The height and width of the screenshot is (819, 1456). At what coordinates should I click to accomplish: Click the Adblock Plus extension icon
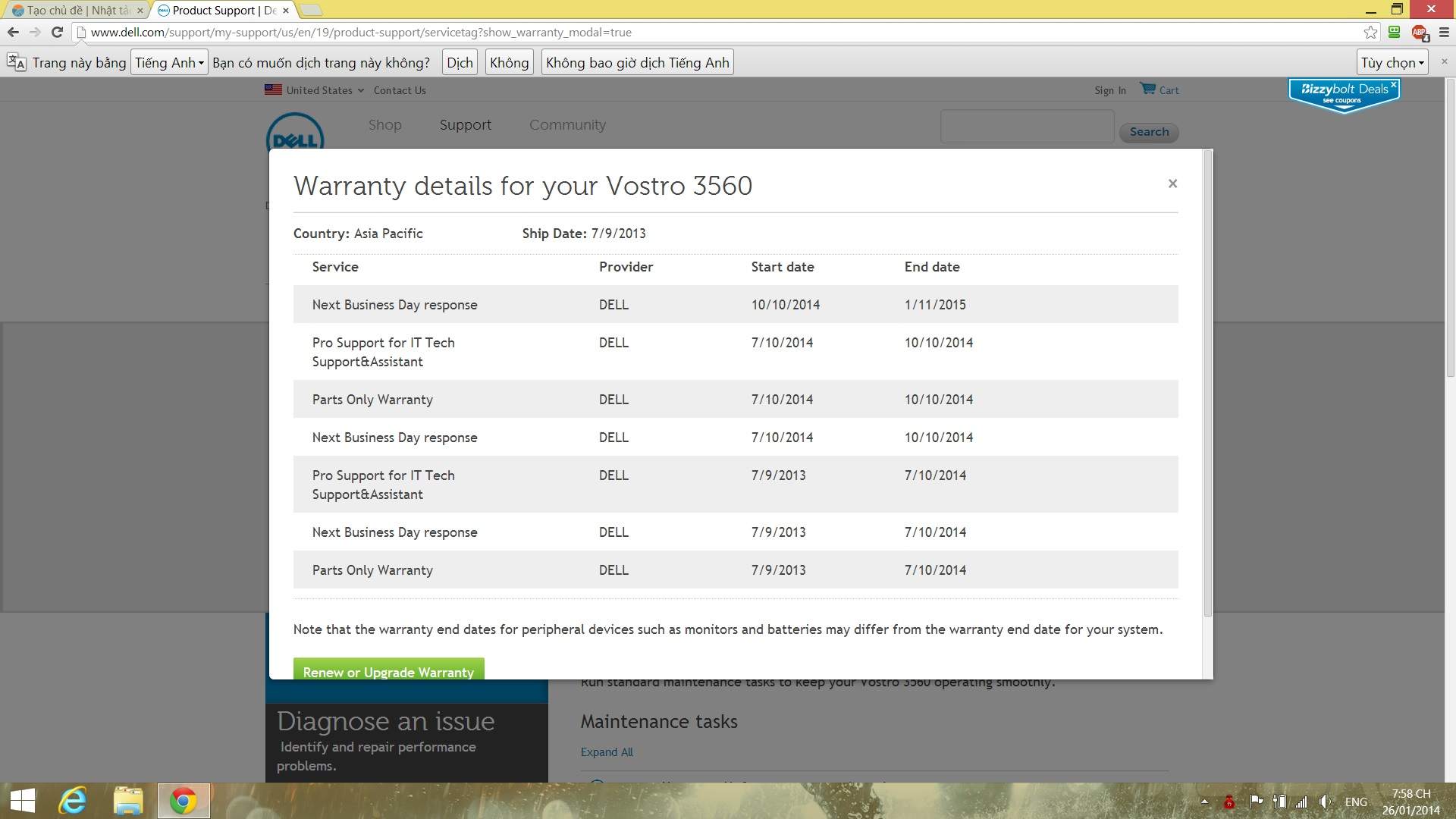(1419, 32)
